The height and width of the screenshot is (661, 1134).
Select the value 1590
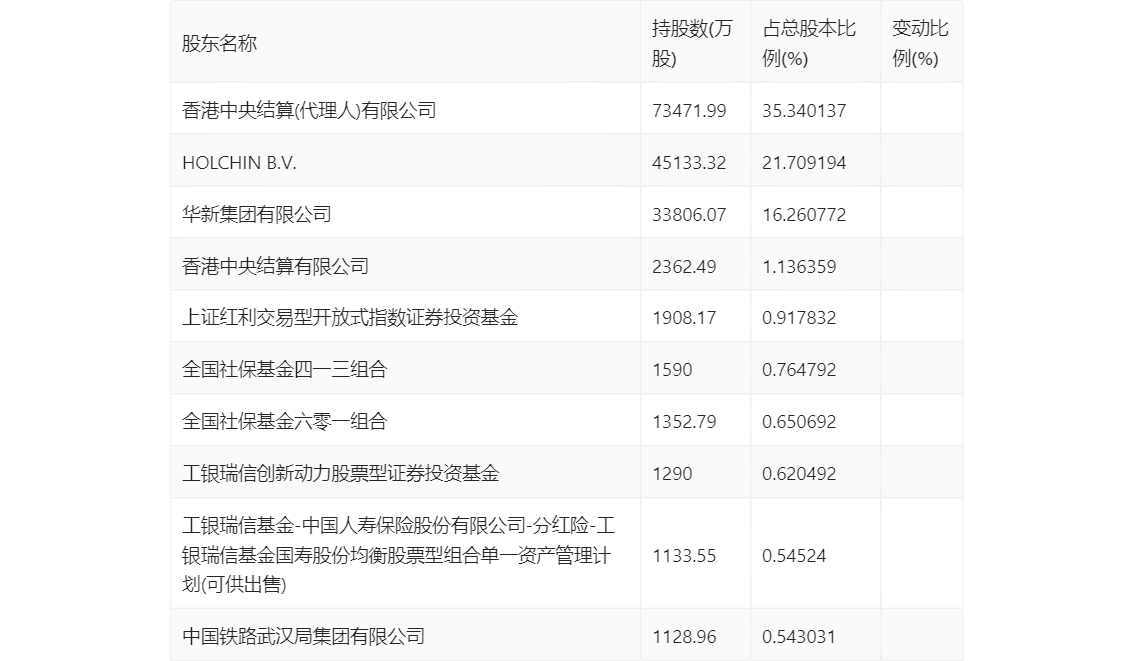672,370
